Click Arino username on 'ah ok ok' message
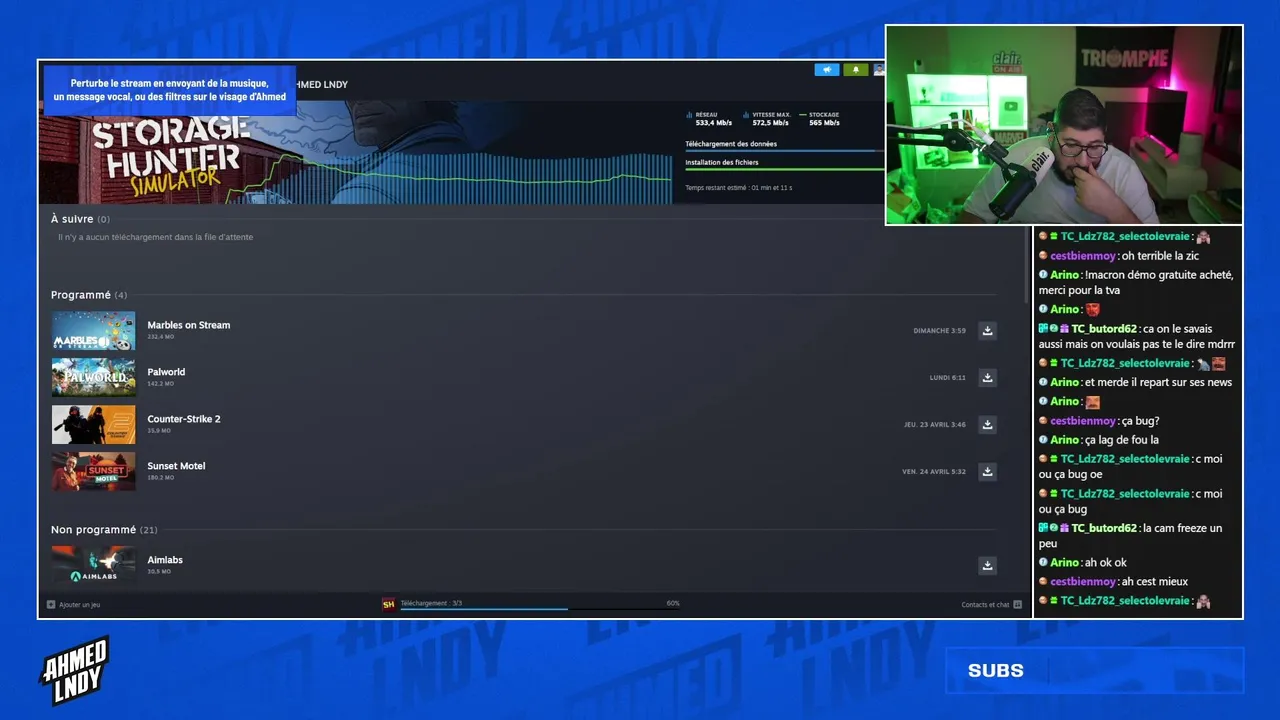This screenshot has width=1280, height=720. click(x=1066, y=563)
